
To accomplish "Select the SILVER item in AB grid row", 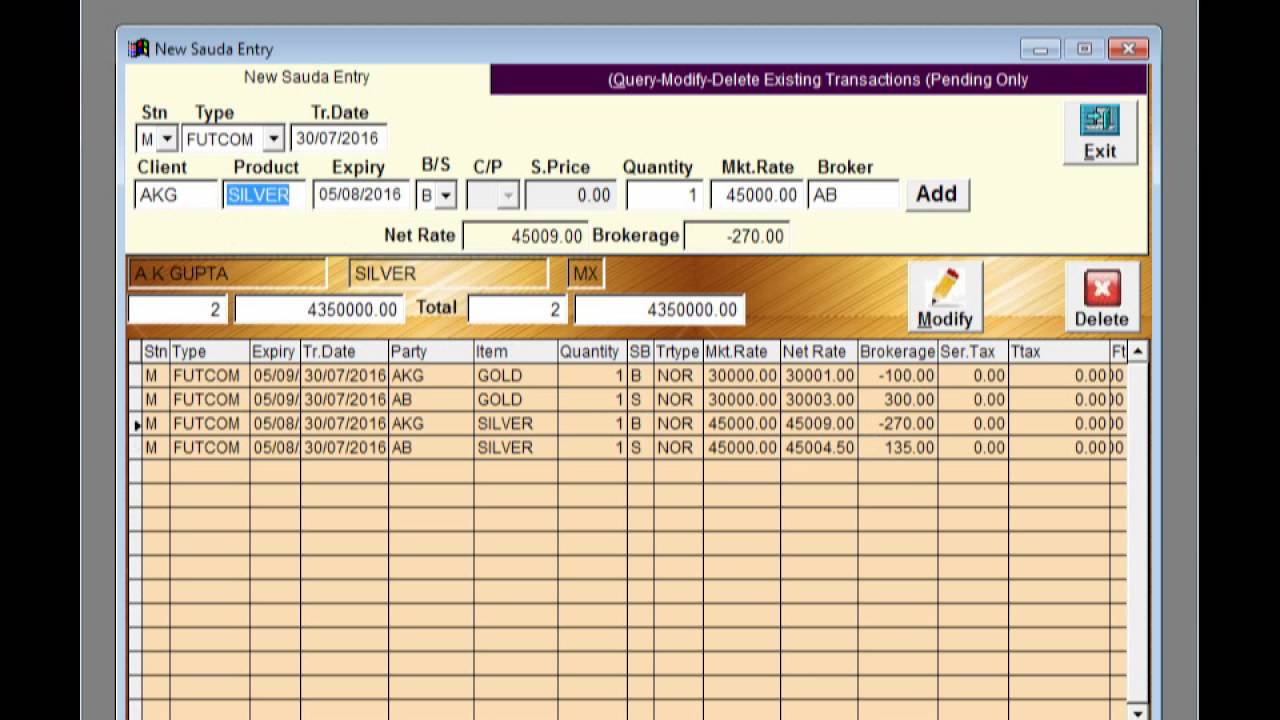I will pos(516,448).
